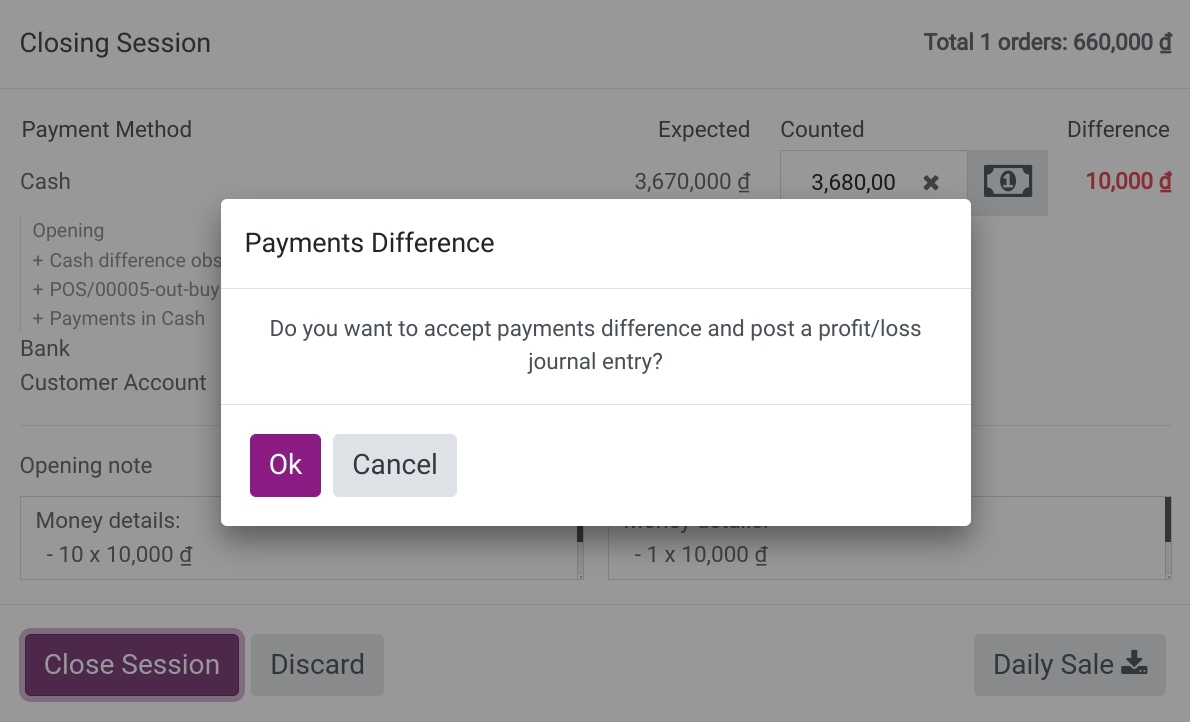Image resolution: width=1190 pixels, height=722 pixels.
Task: Click the Close Session button
Action: [x=131, y=664]
